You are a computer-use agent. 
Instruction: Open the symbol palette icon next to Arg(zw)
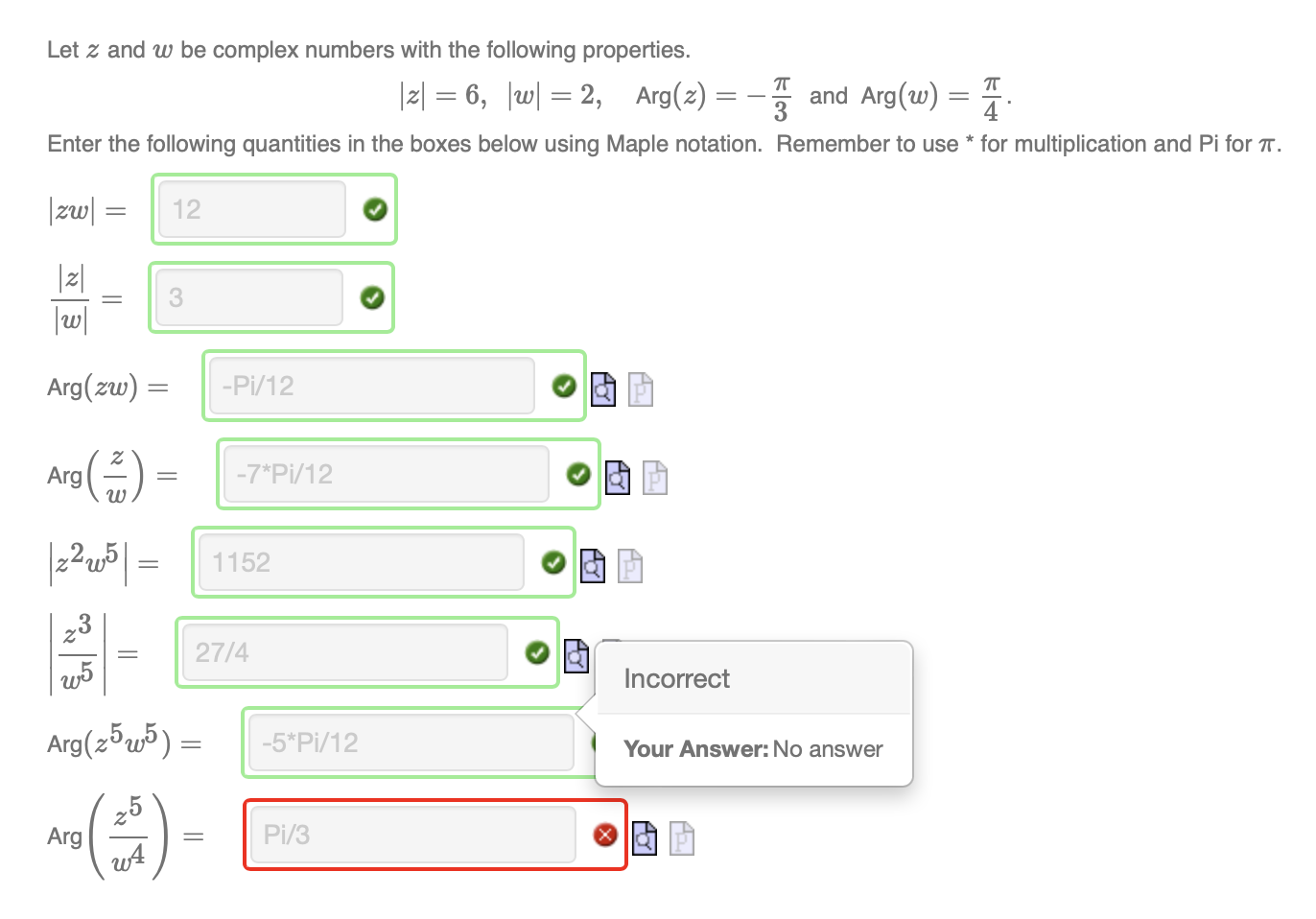(641, 389)
